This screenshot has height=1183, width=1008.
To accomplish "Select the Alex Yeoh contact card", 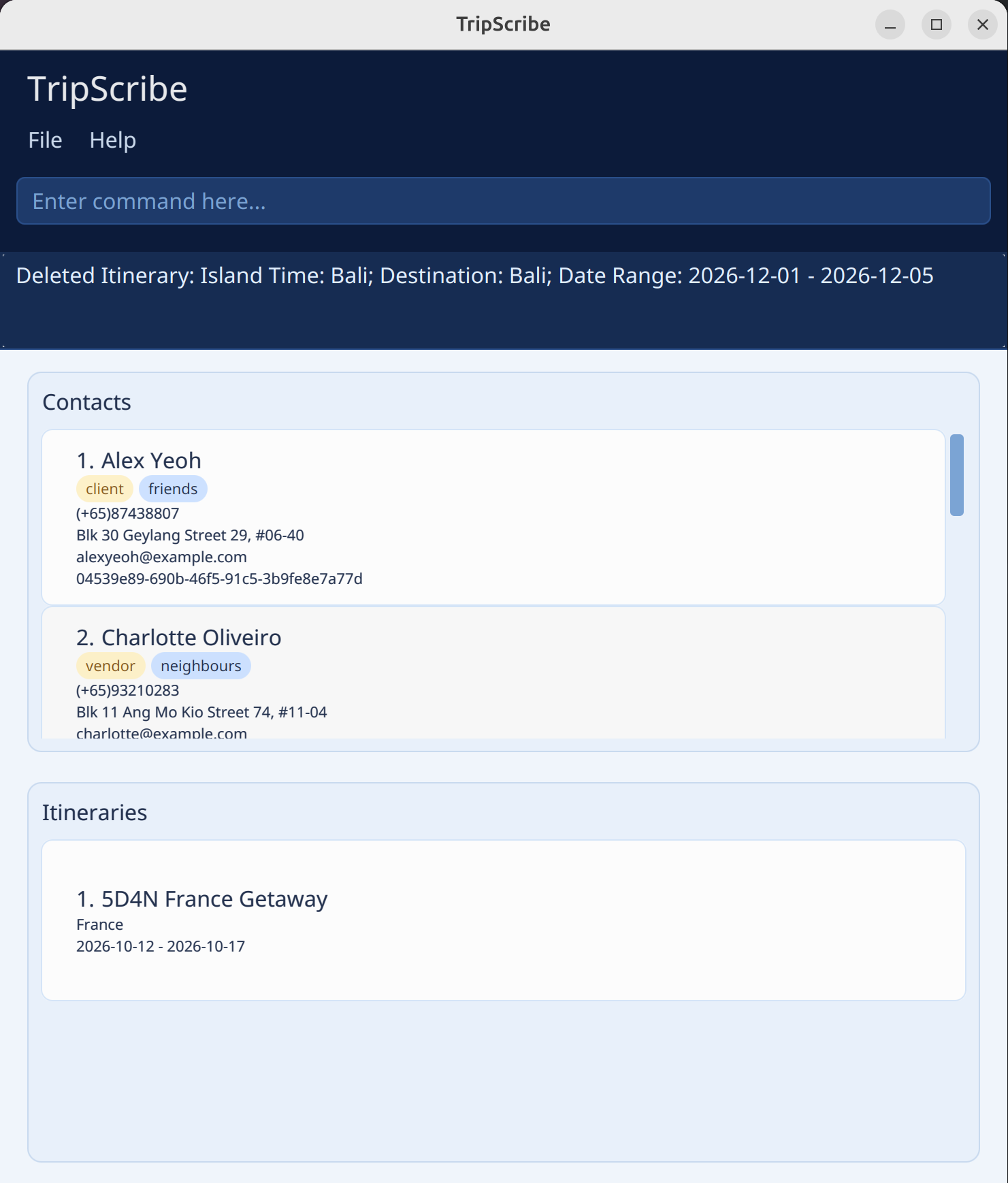I will tap(493, 517).
